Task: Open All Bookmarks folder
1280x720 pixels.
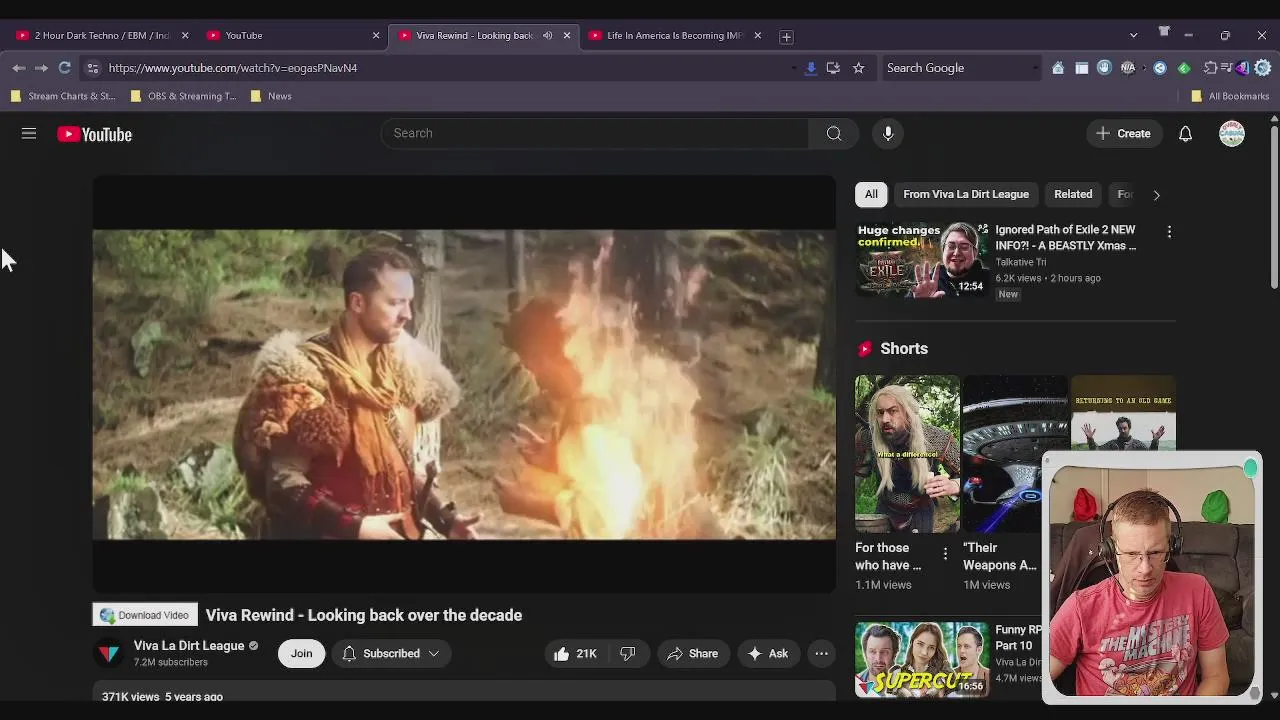Action: tap(1230, 97)
